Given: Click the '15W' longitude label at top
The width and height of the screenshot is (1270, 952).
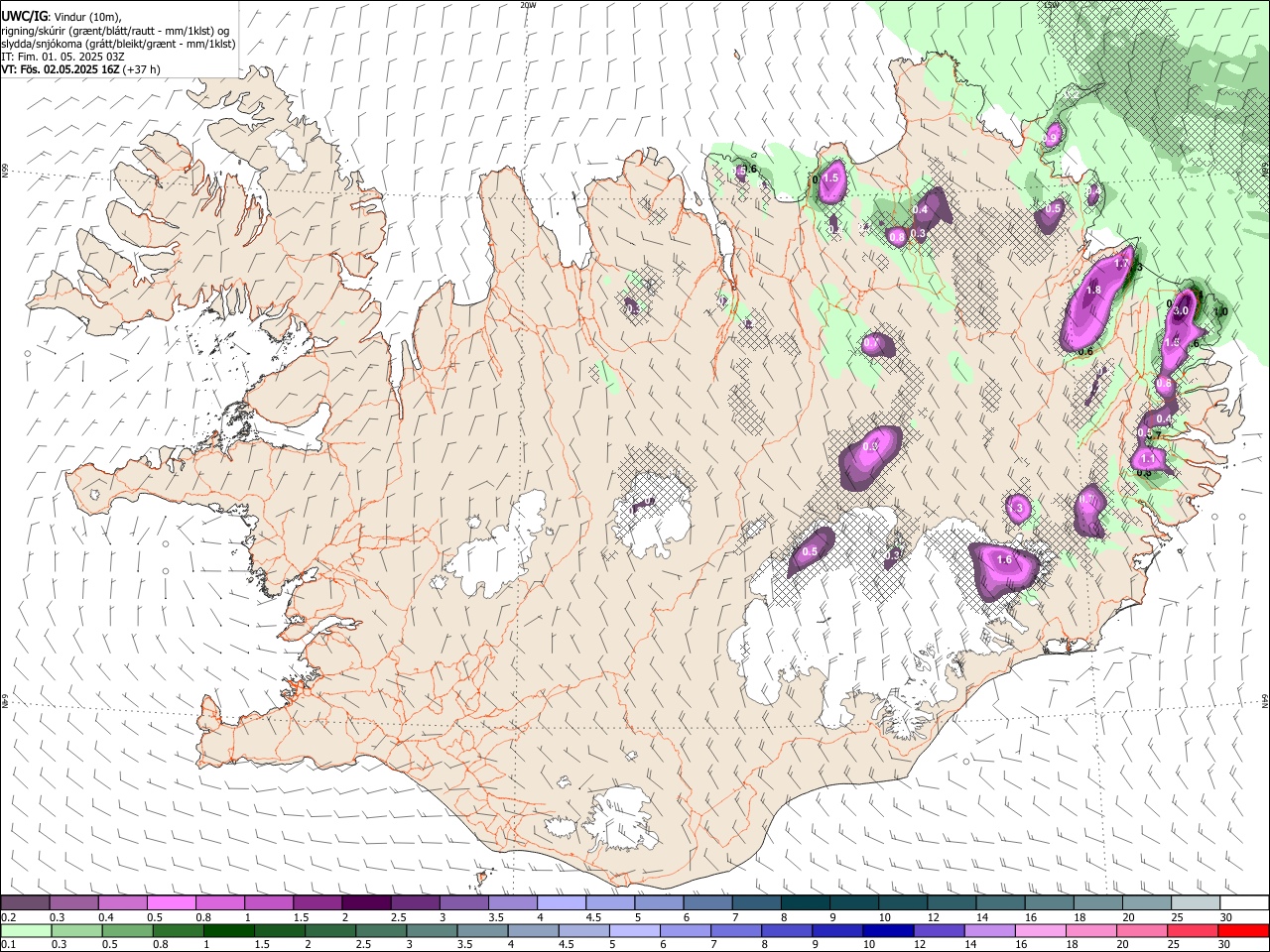Looking at the screenshot, I should (1051, 5).
